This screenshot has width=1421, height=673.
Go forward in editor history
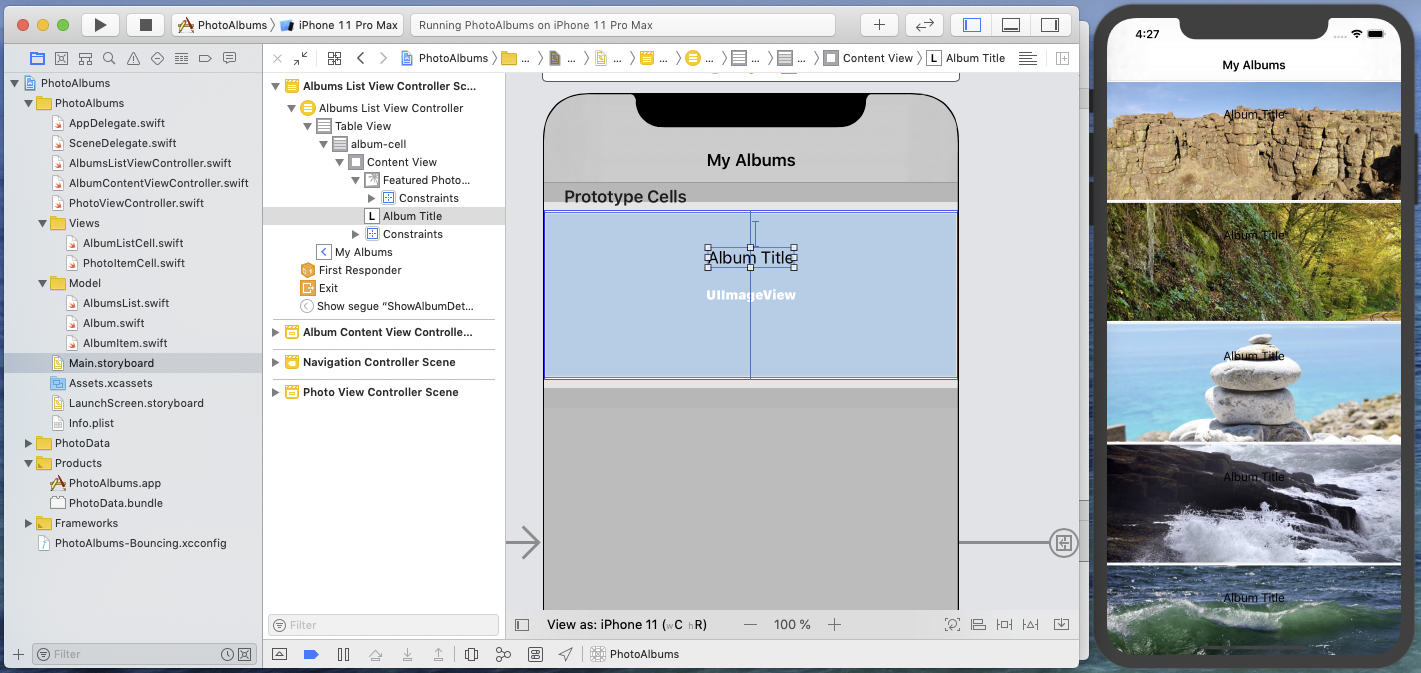pyautogui.click(x=383, y=58)
